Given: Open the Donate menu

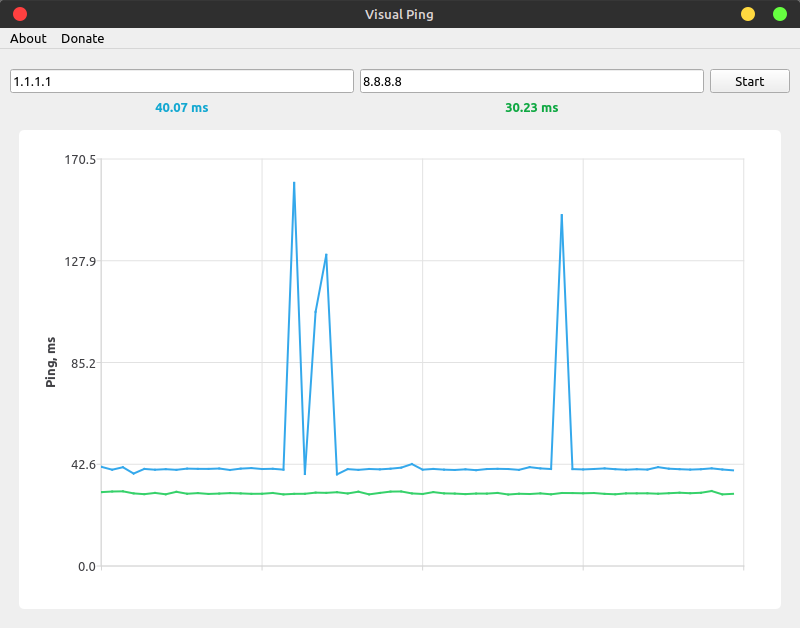Looking at the screenshot, I should tap(82, 38).
